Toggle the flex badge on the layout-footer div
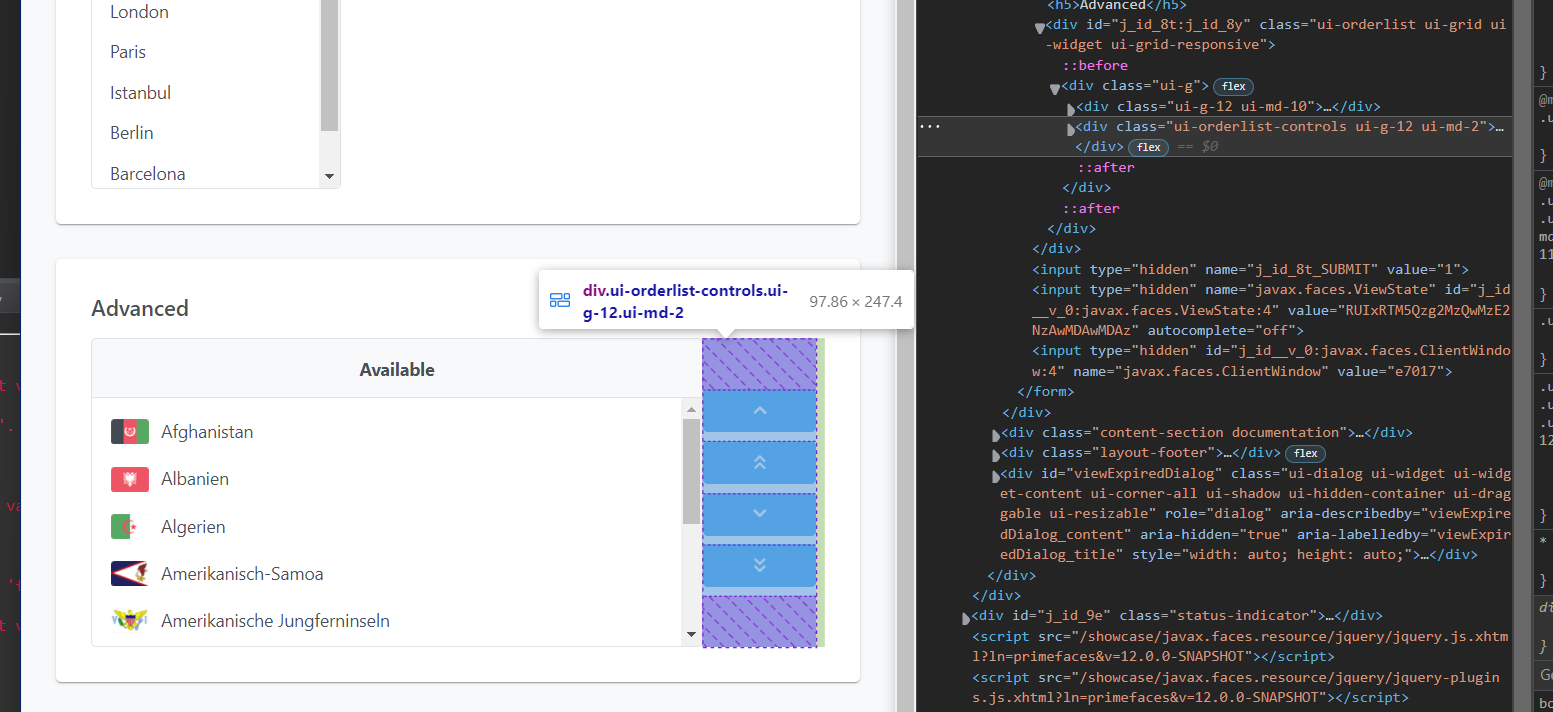 pyautogui.click(x=1305, y=453)
